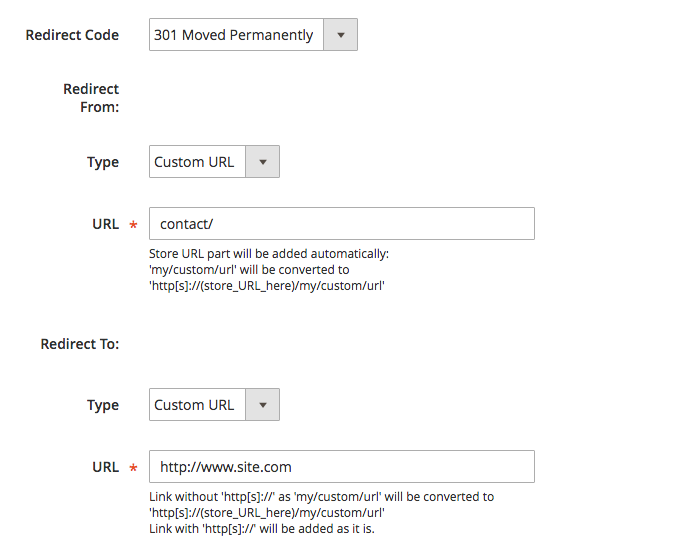Click the Redirect From: section heading
The image size is (685, 552).
[x=91, y=98]
